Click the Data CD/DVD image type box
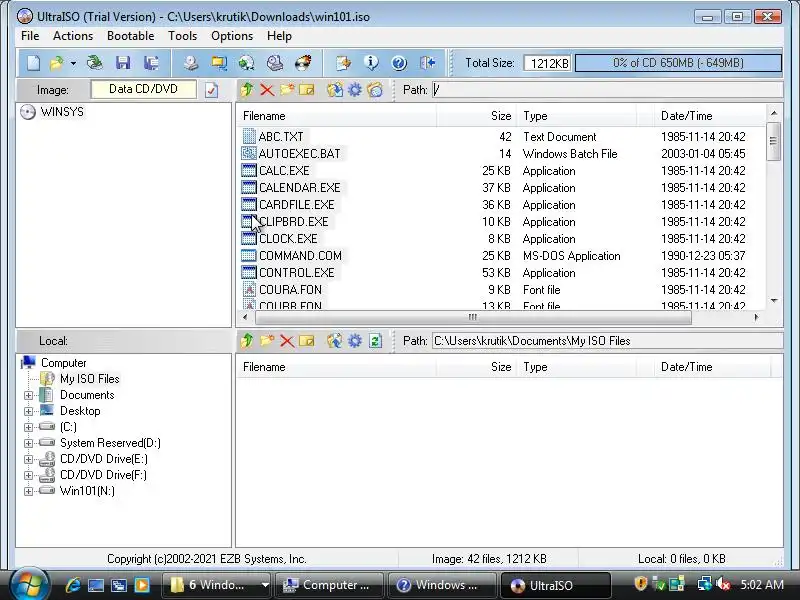This screenshot has width=800, height=600. pyautogui.click(x=143, y=89)
